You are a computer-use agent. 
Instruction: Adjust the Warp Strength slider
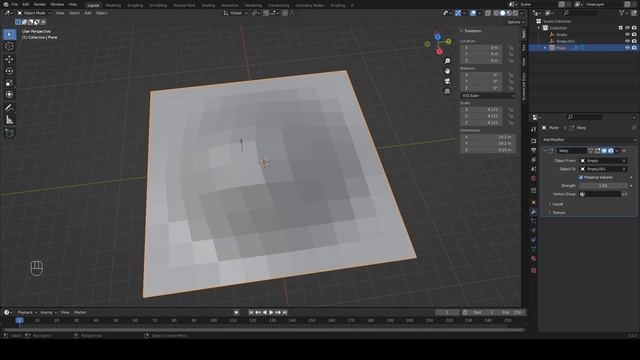(603, 186)
